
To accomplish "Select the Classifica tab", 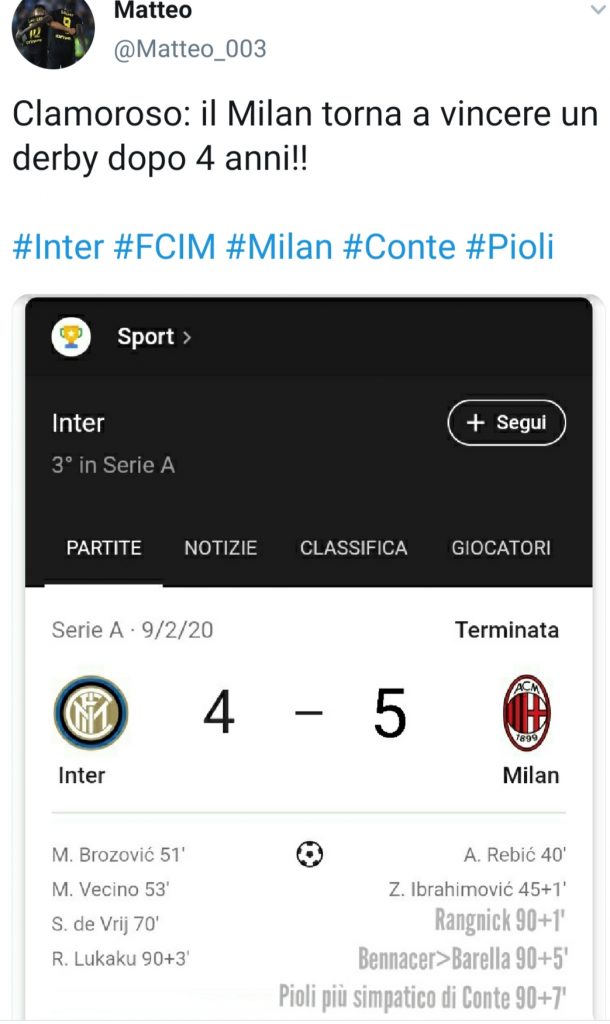I will click(x=353, y=548).
